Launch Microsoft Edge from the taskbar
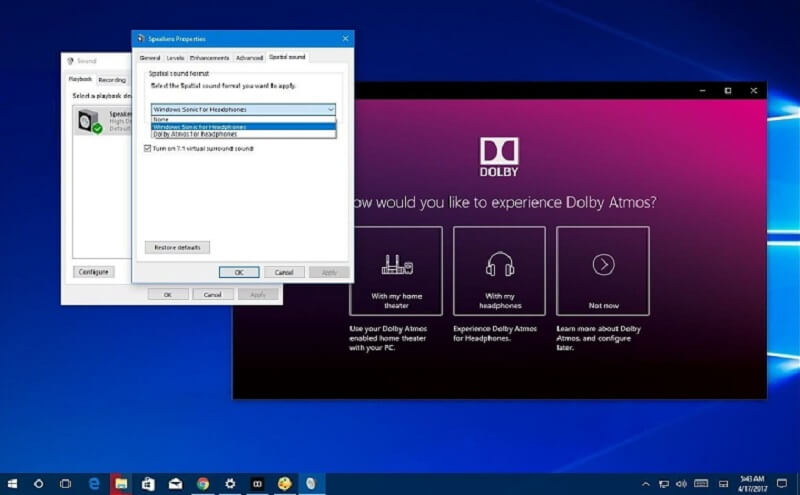Image resolution: width=800 pixels, height=495 pixels. 93,483
